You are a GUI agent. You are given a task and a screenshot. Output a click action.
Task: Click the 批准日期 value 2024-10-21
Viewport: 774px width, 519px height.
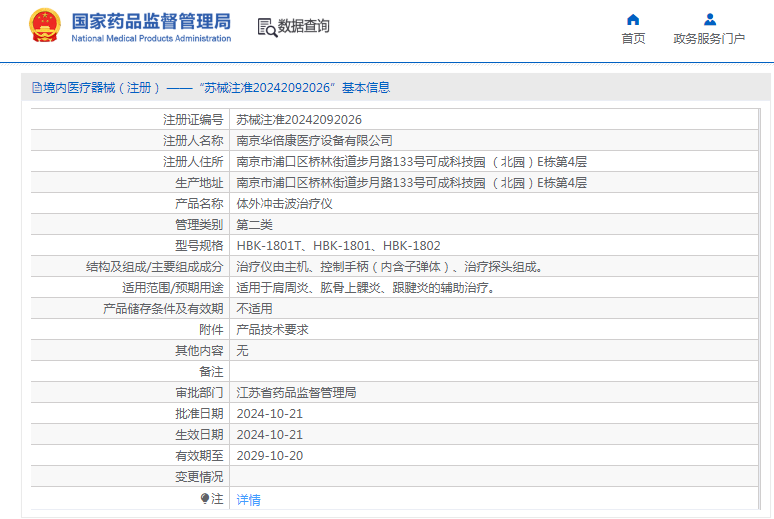pos(270,414)
